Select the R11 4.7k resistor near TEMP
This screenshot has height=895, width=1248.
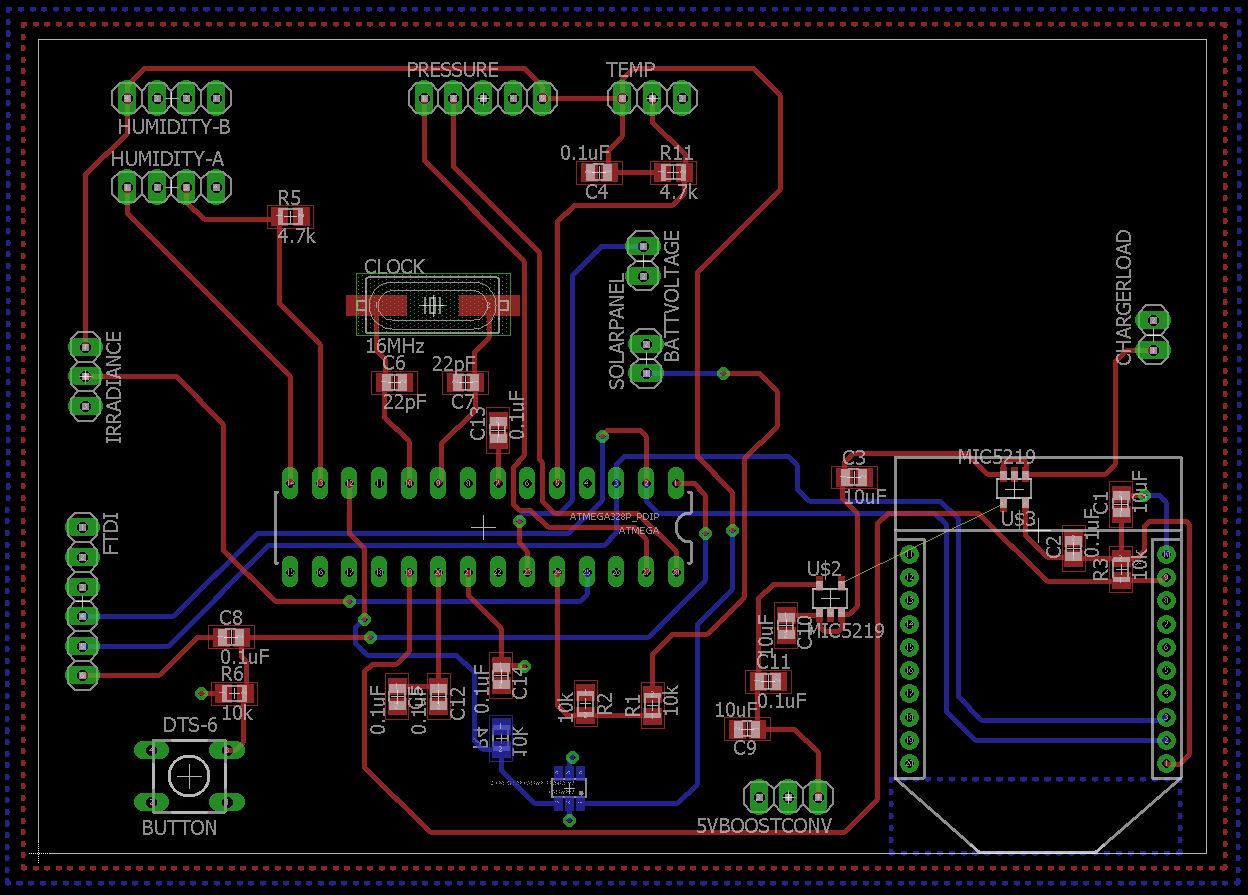pos(674,172)
